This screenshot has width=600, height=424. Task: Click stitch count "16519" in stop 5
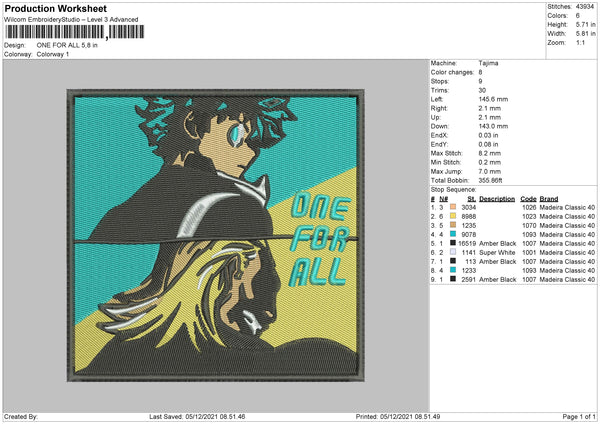click(467, 243)
